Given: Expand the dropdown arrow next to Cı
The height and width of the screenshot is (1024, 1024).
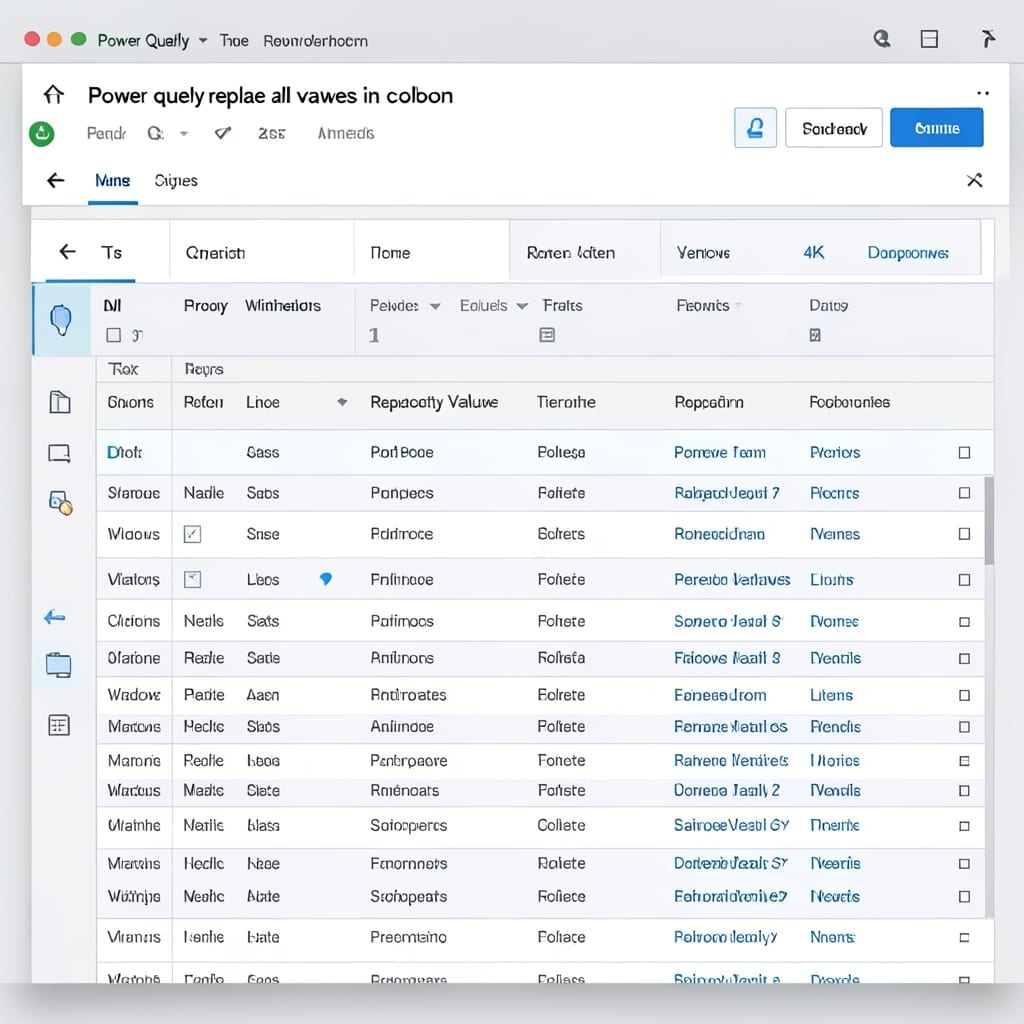Looking at the screenshot, I should 184,133.
